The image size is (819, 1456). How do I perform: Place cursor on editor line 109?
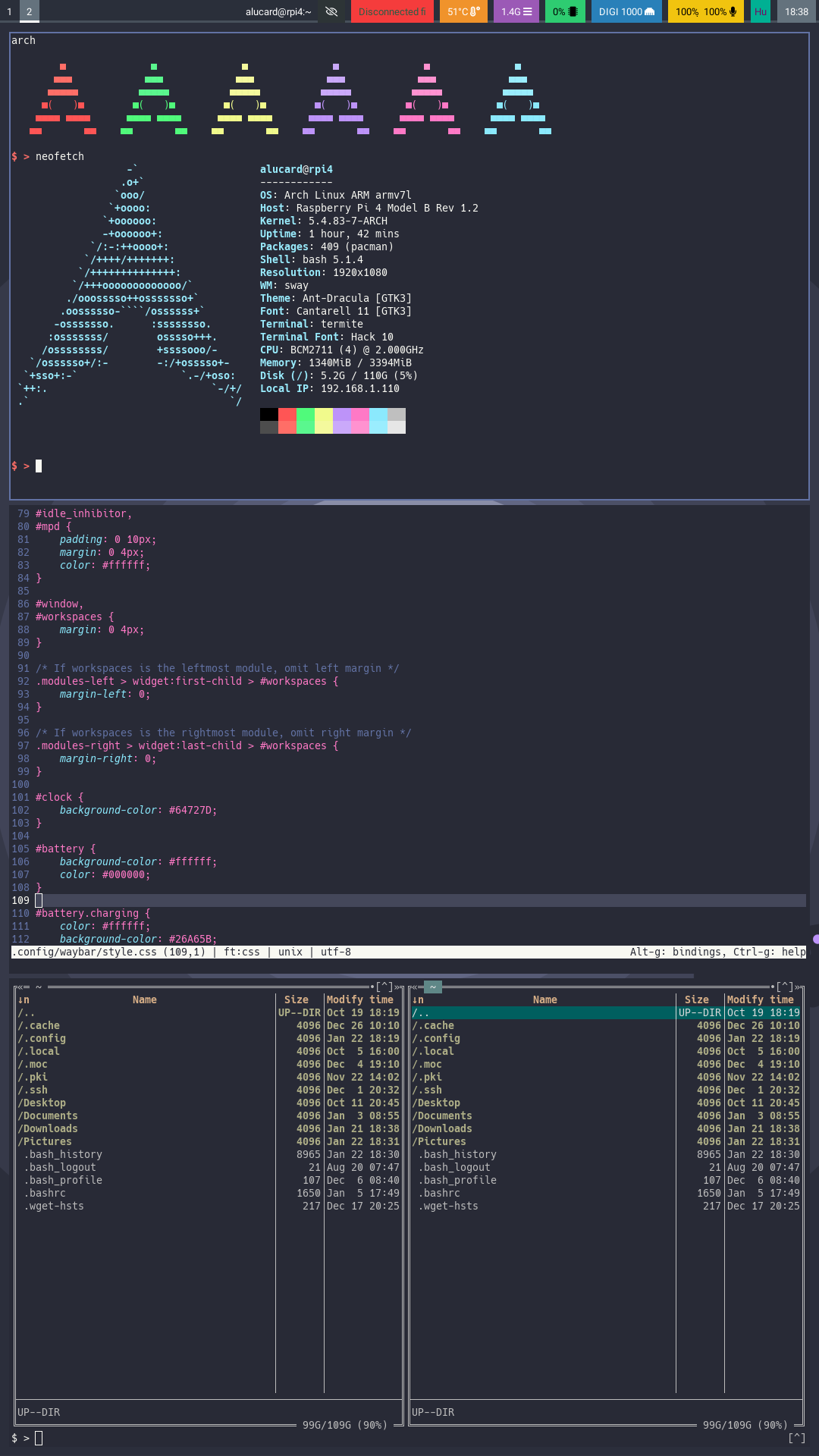coord(409,900)
